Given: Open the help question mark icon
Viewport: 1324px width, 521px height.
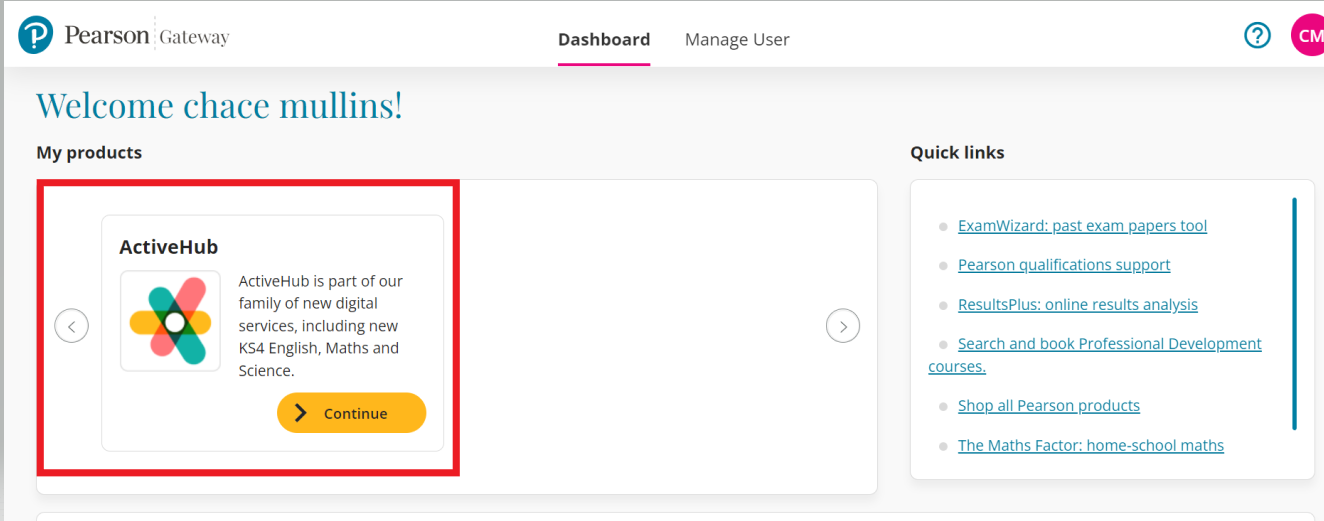Looking at the screenshot, I should coord(1257,36).
